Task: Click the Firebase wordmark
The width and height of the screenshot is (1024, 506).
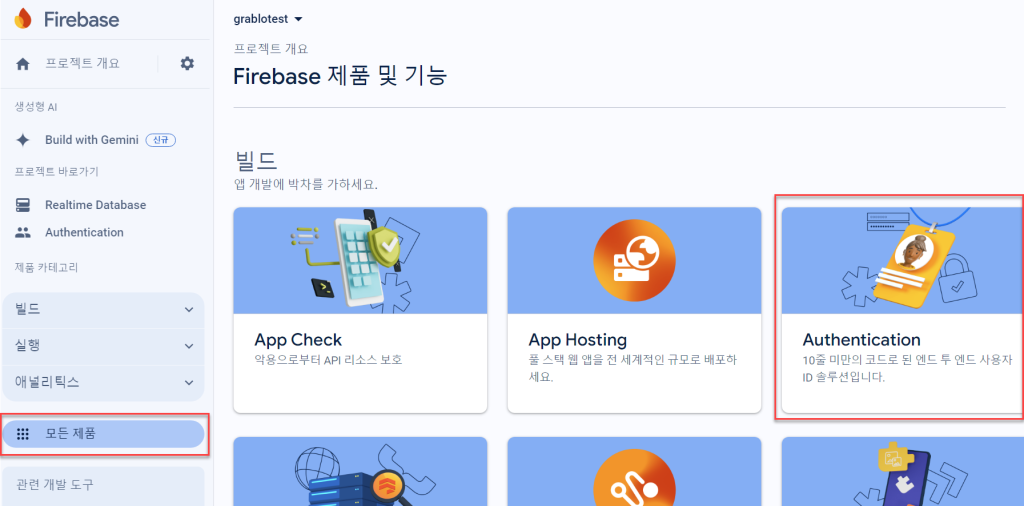Action: point(82,20)
